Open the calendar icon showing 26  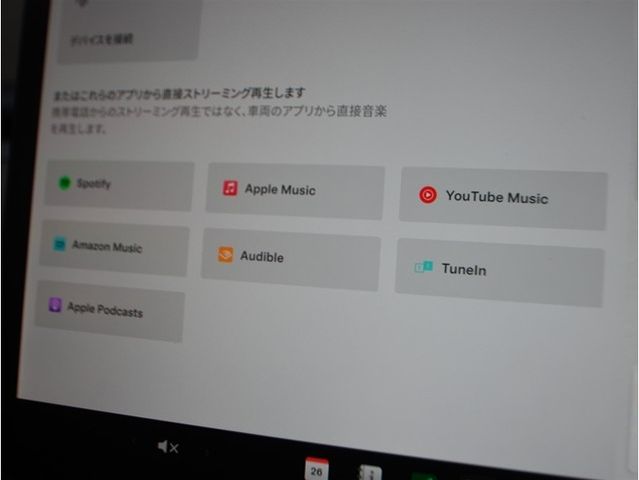317,469
